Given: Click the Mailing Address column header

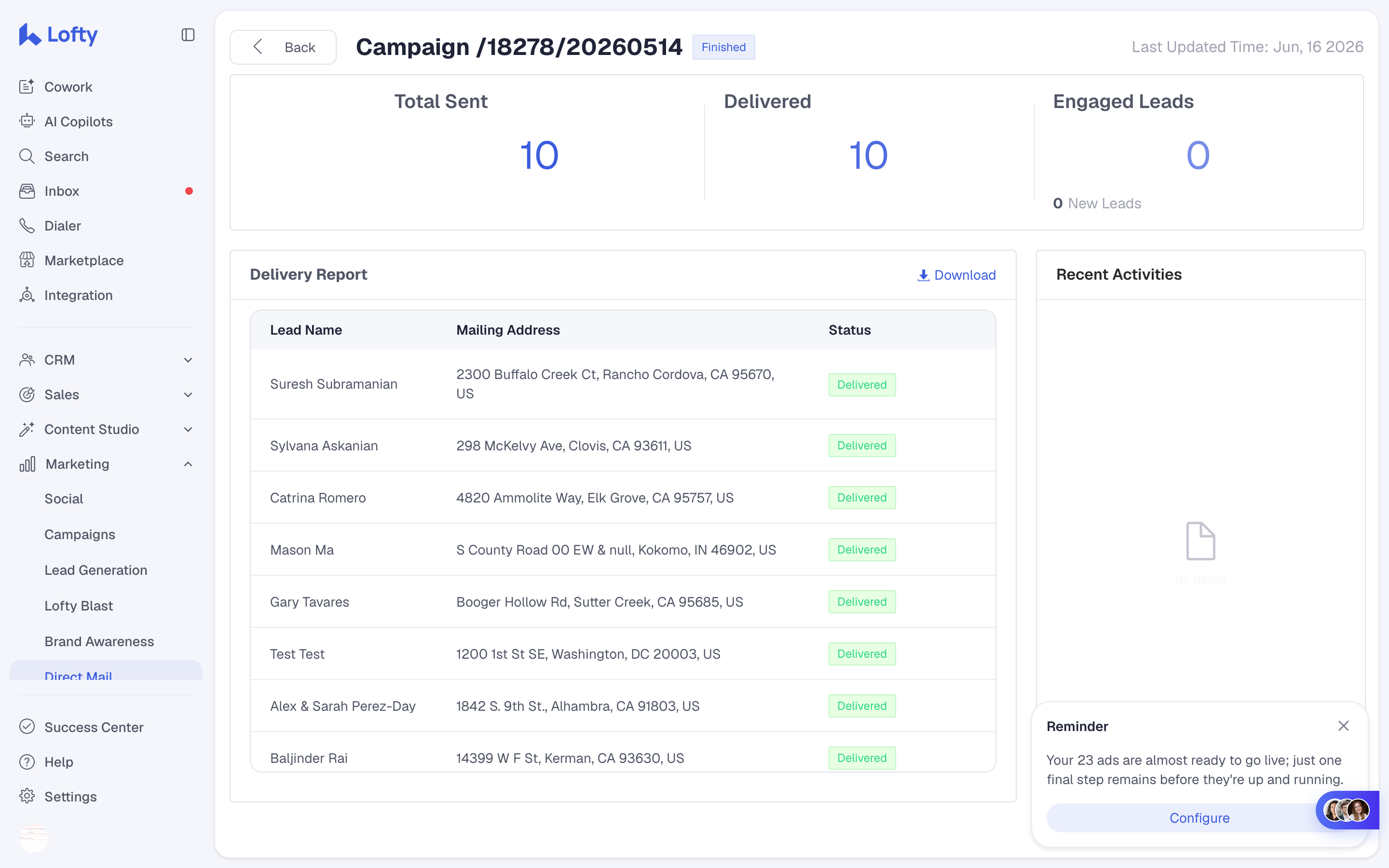Looking at the screenshot, I should tap(508, 330).
